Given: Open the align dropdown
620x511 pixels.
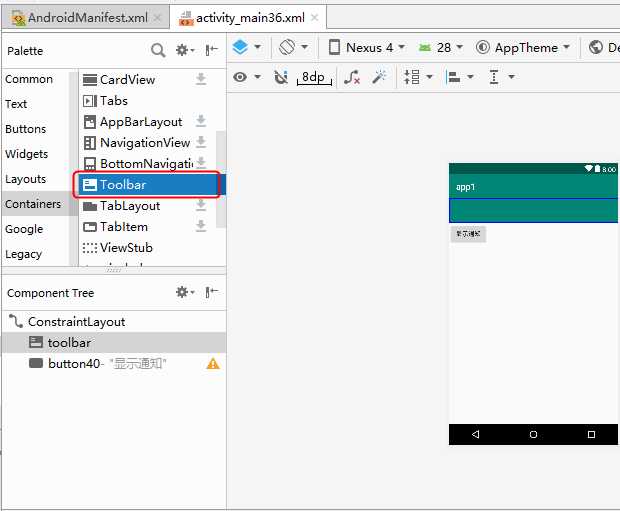Looking at the screenshot, I should pos(459,77).
